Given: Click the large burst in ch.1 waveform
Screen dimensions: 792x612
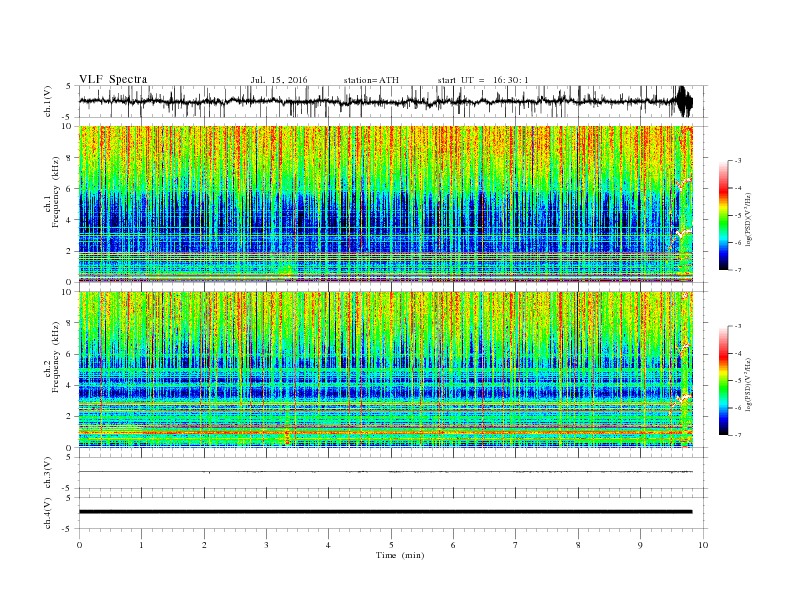Looking at the screenshot, I should click(x=684, y=101).
